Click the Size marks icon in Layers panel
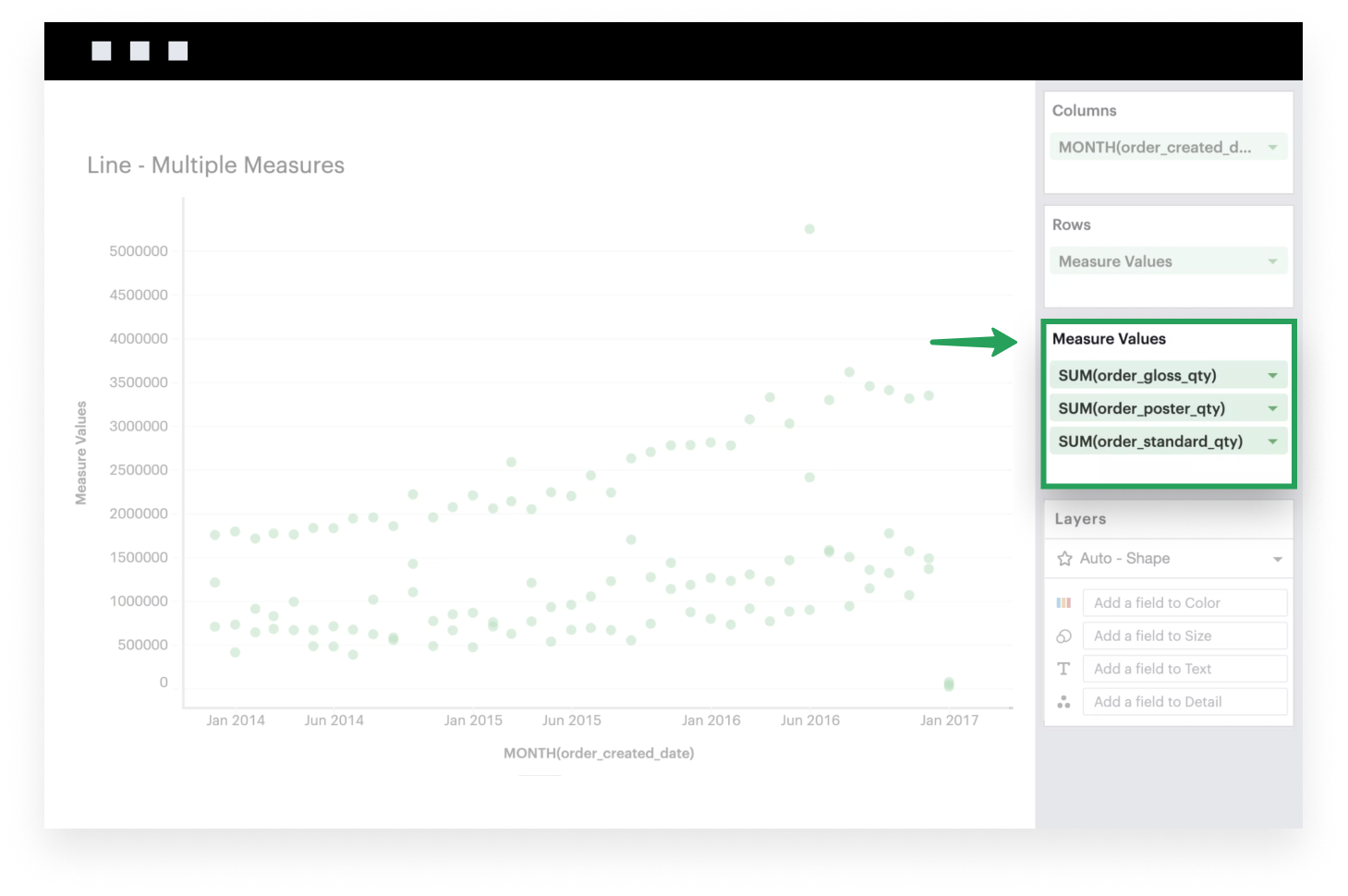Screen dimensions: 1348x896 pyautogui.click(x=1063, y=636)
